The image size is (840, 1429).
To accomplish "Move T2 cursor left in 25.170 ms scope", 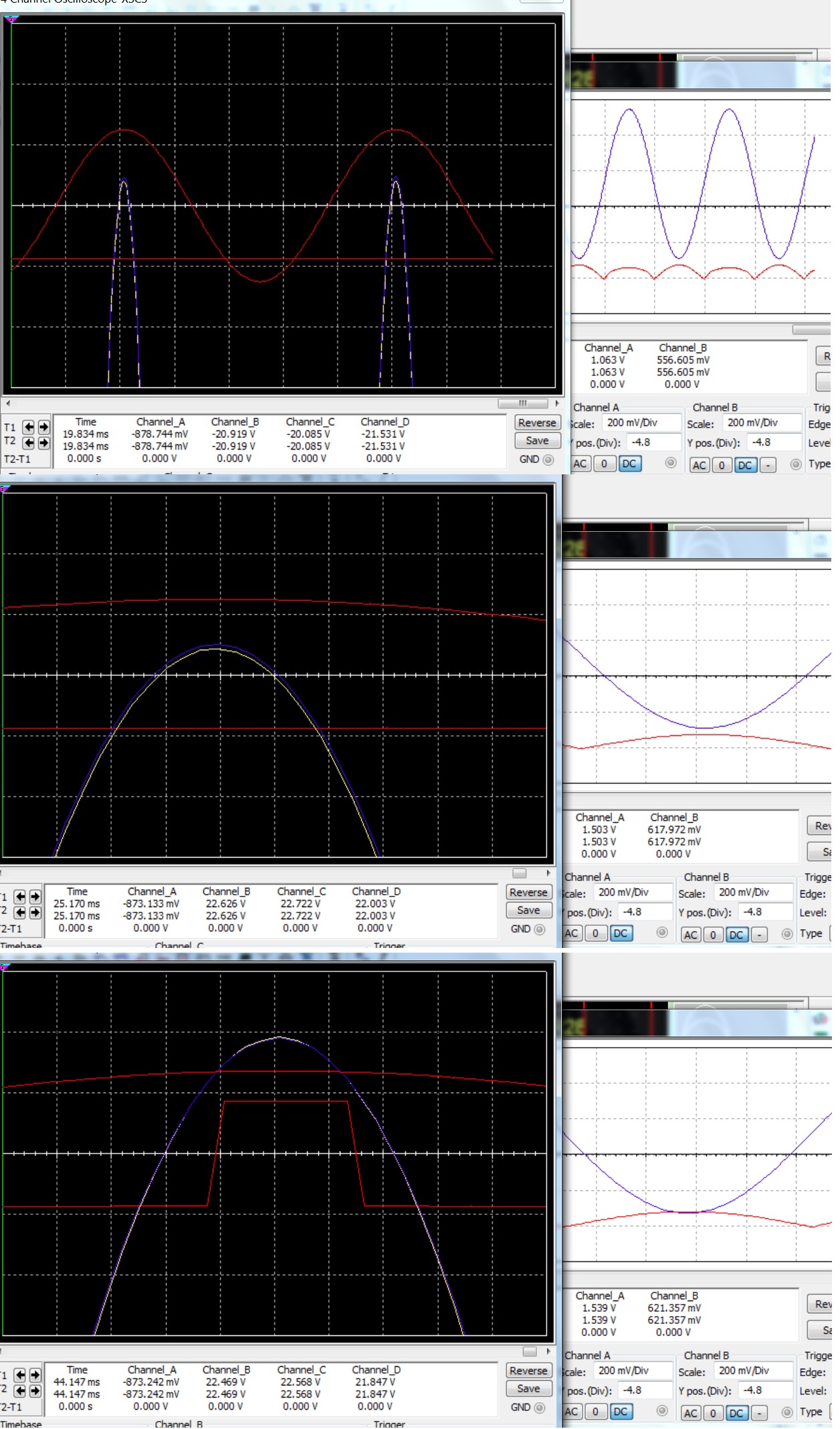I will tap(20, 913).
